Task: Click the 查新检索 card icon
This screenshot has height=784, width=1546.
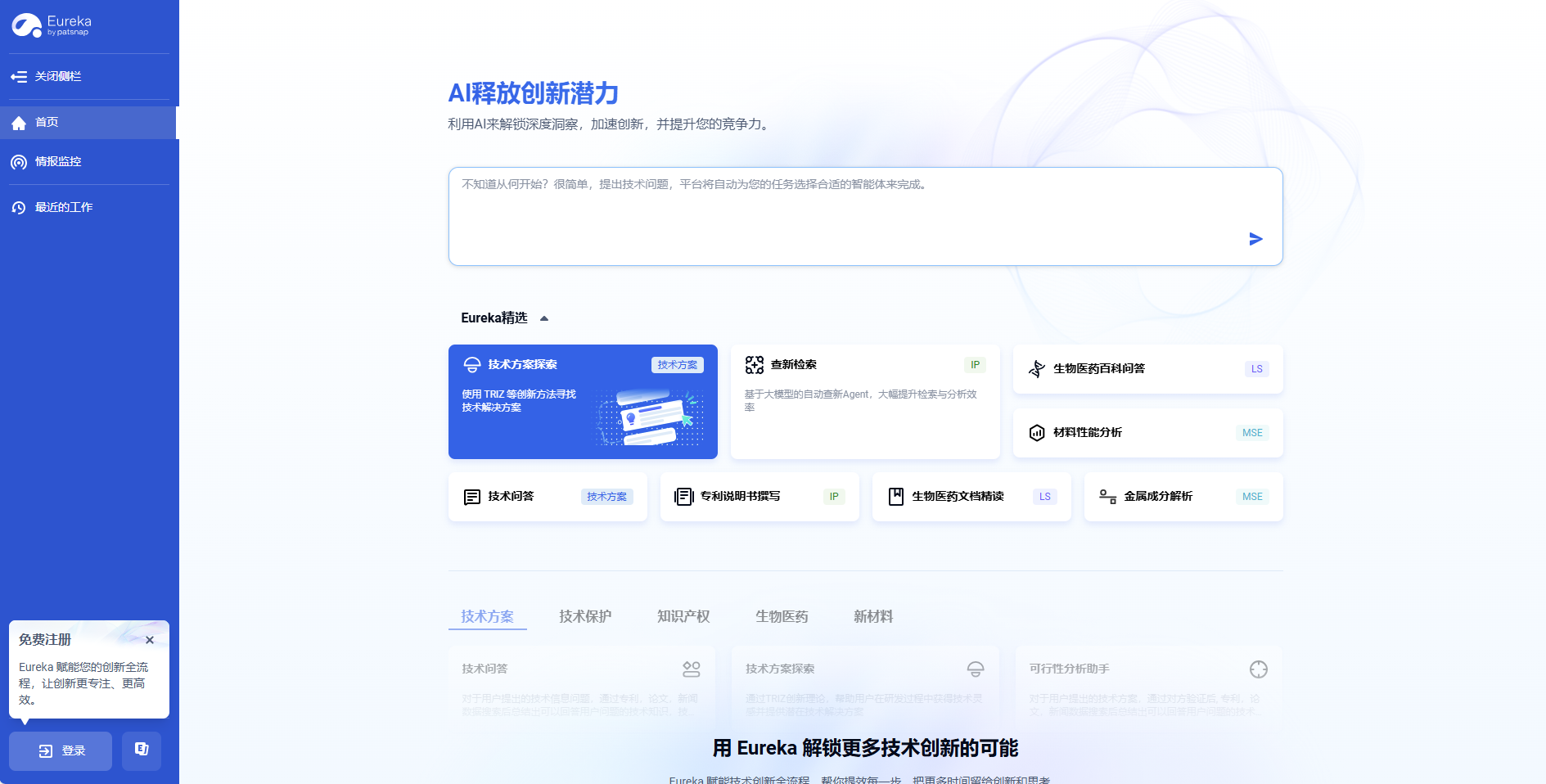Action: 754,365
